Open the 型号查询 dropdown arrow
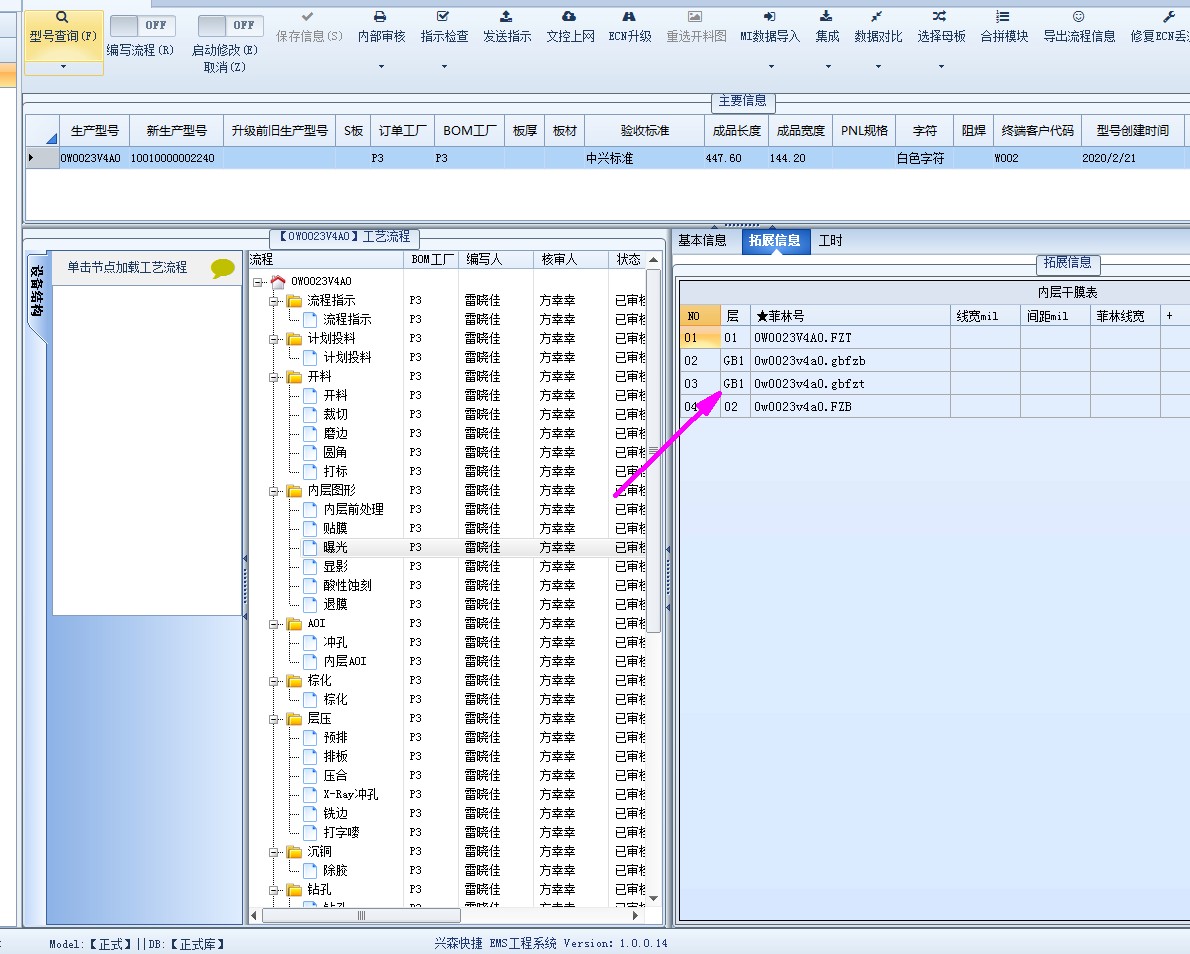The height and width of the screenshot is (954, 1190). coord(64,67)
